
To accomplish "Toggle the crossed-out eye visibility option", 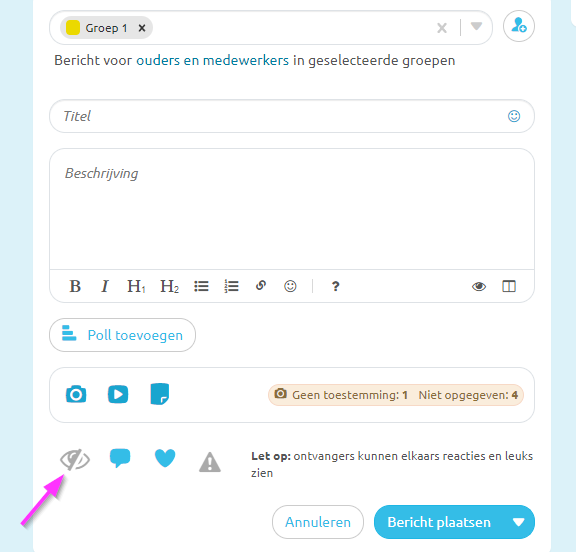I will click(75, 459).
